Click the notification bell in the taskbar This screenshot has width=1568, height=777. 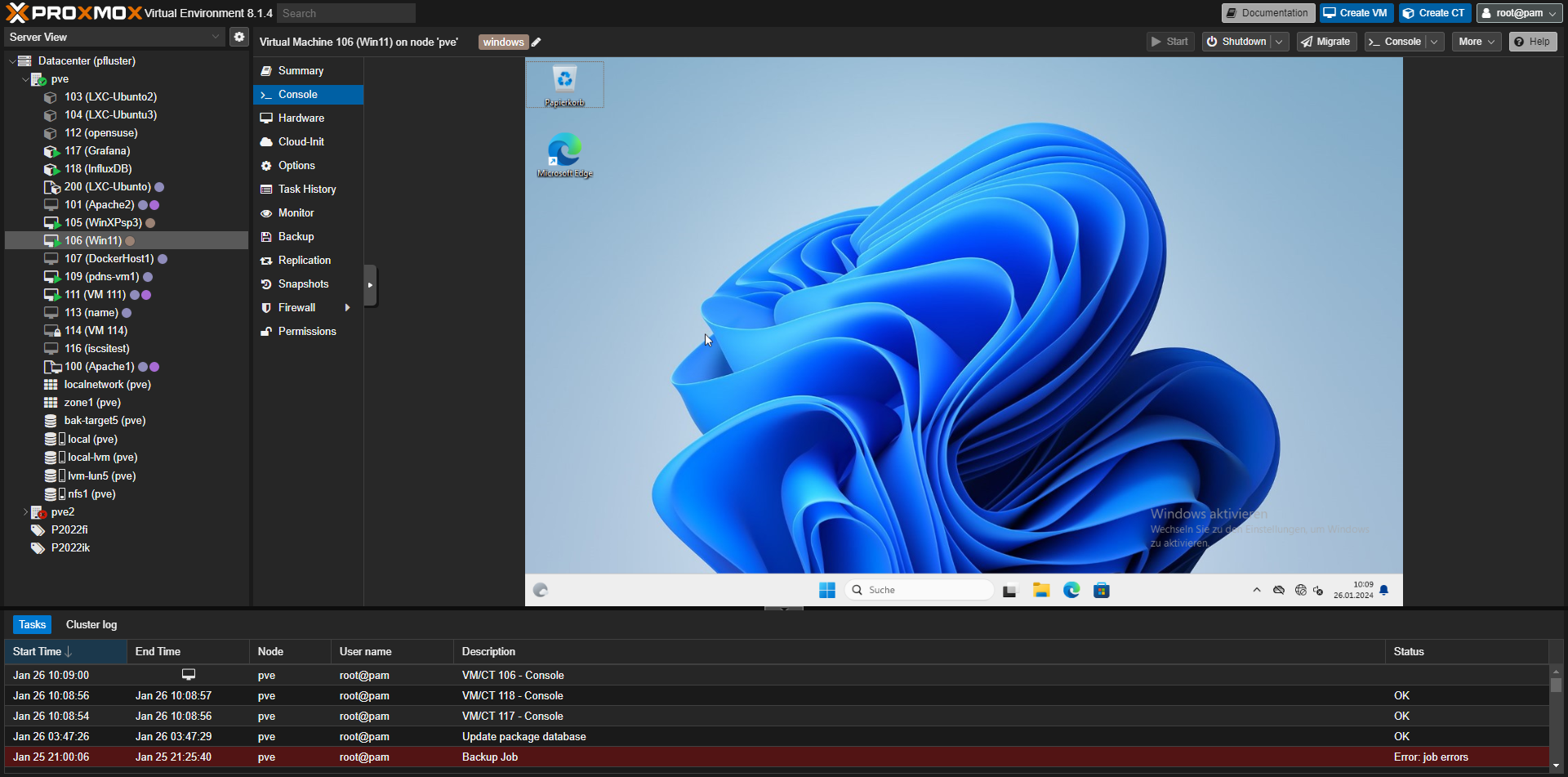tap(1384, 590)
